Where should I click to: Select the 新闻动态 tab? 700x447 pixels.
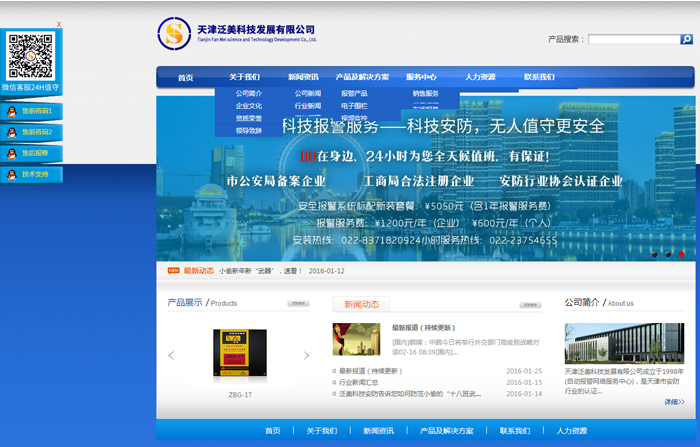click(362, 304)
